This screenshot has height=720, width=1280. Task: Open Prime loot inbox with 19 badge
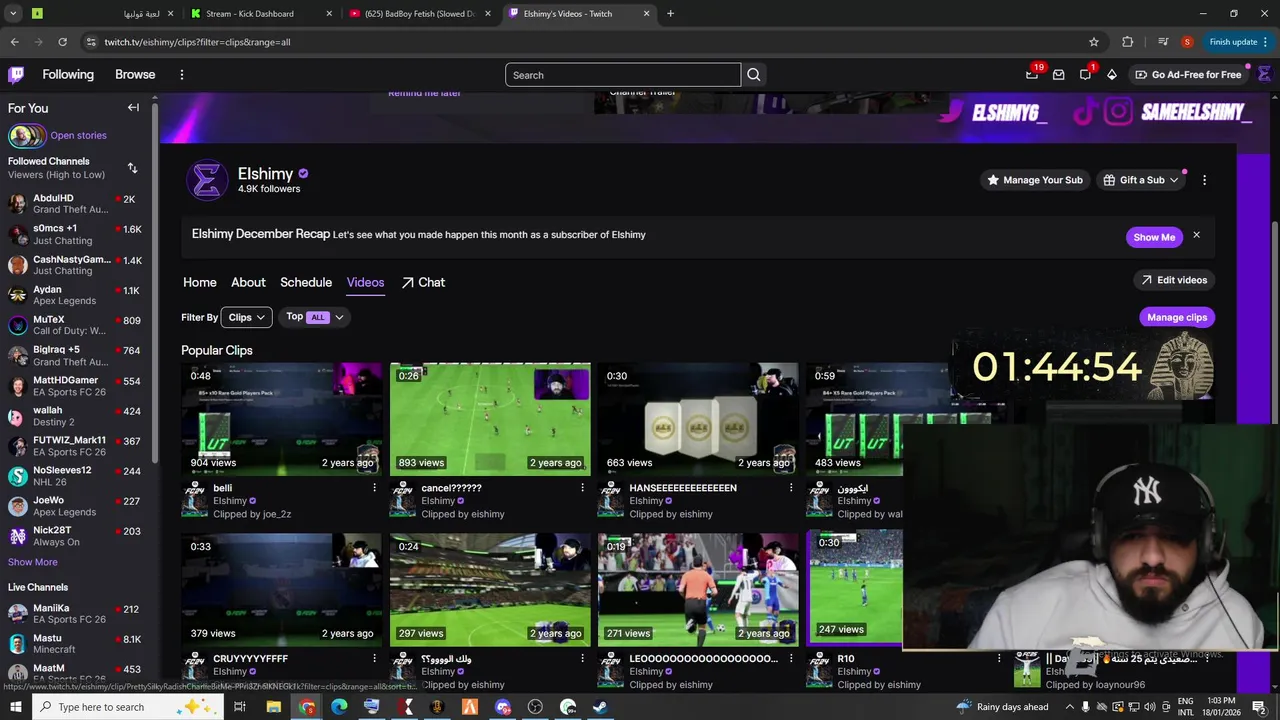1032,75
